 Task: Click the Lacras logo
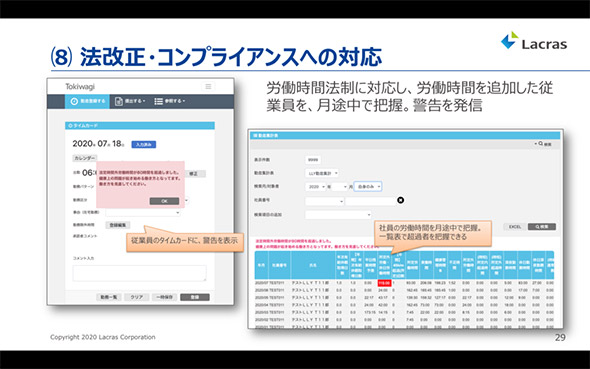click(x=534, y=42)
